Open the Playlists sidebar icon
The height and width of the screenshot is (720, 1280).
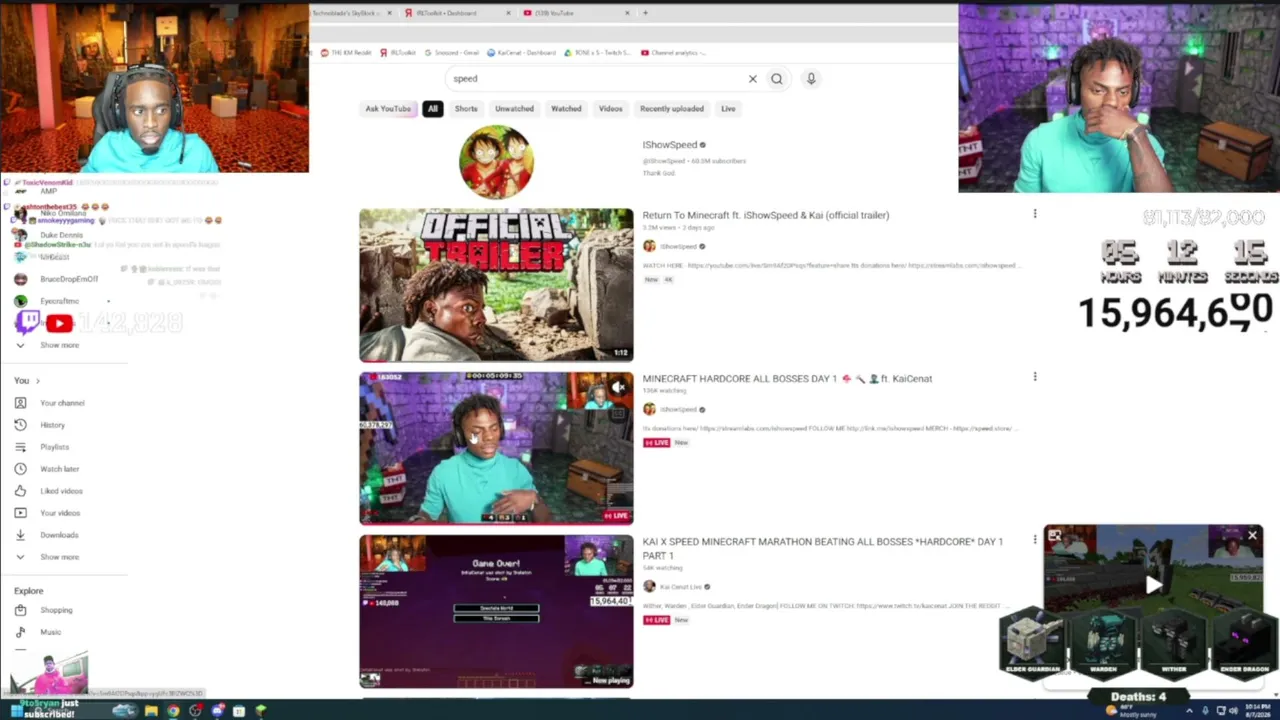(20, 447)
